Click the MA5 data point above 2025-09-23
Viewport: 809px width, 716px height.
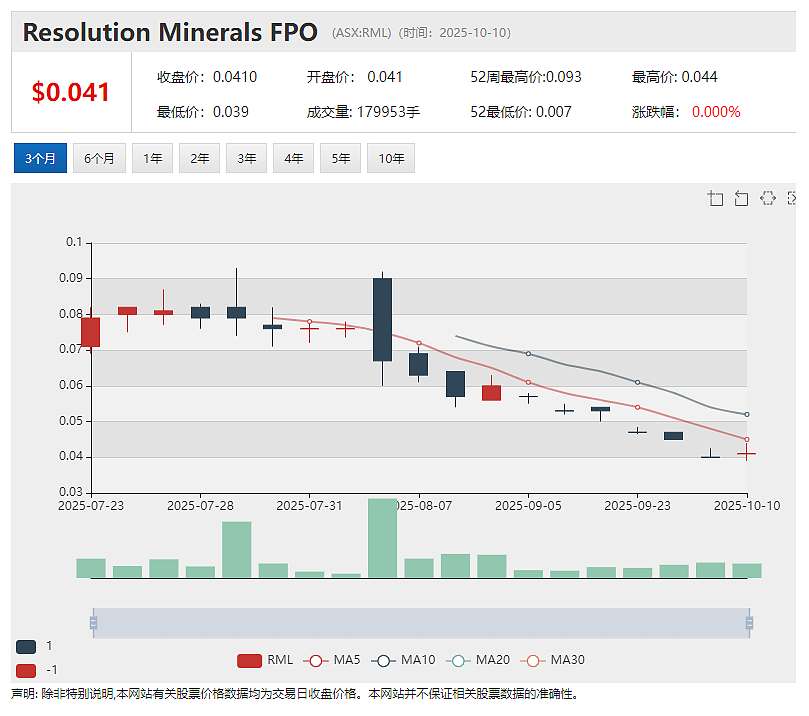(638, 408)
